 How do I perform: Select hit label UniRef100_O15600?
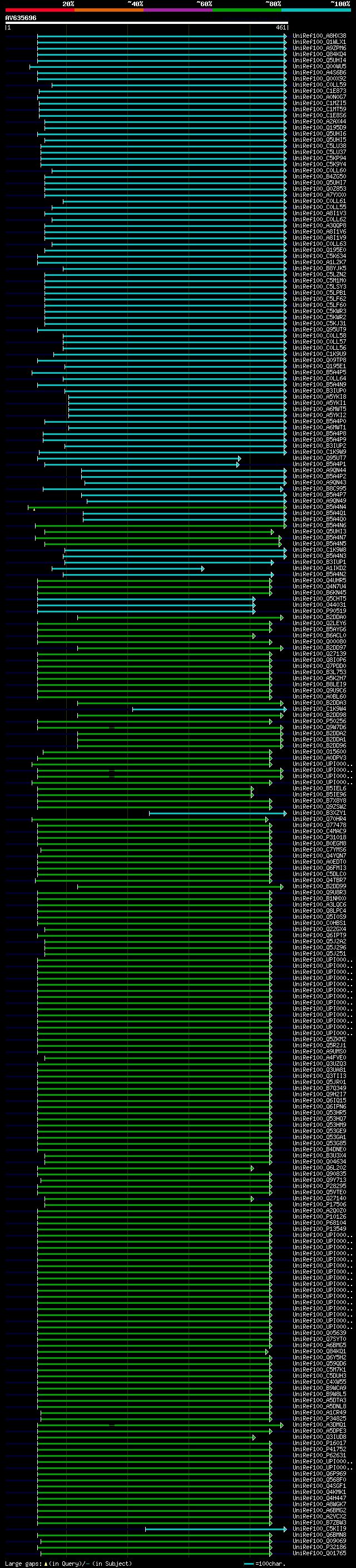click(x=319, y=753)
